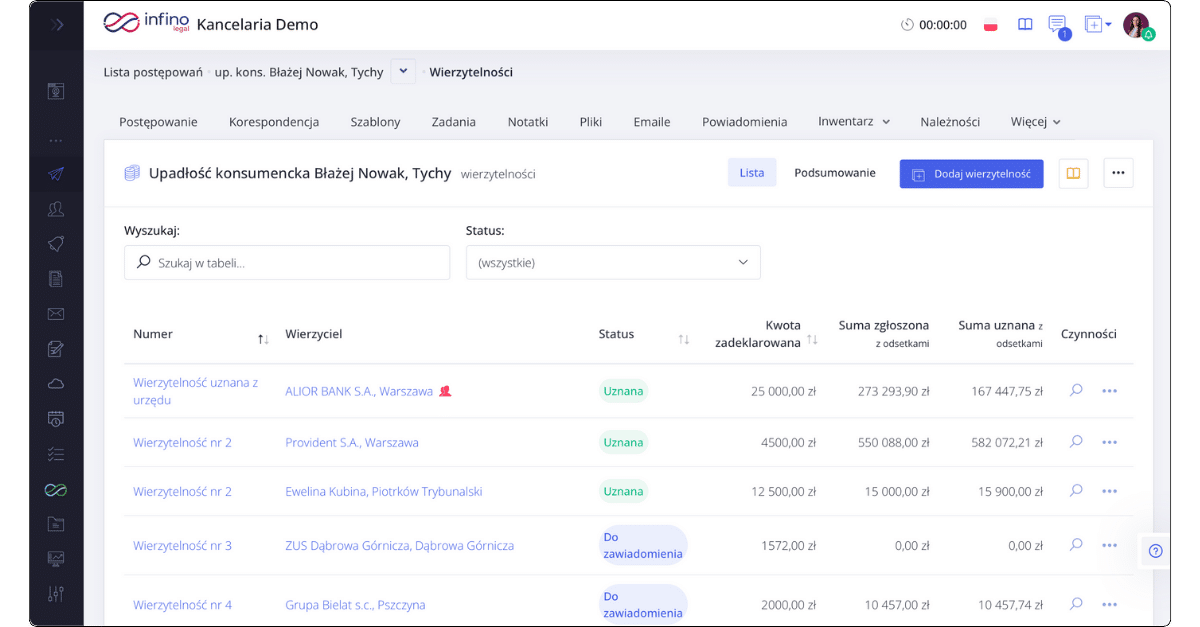Viewport: 1200px width, 627px height.
Task: Expand the Inwentarz tab dropdown
Action: pyautogui.click(x=853, y=122)
